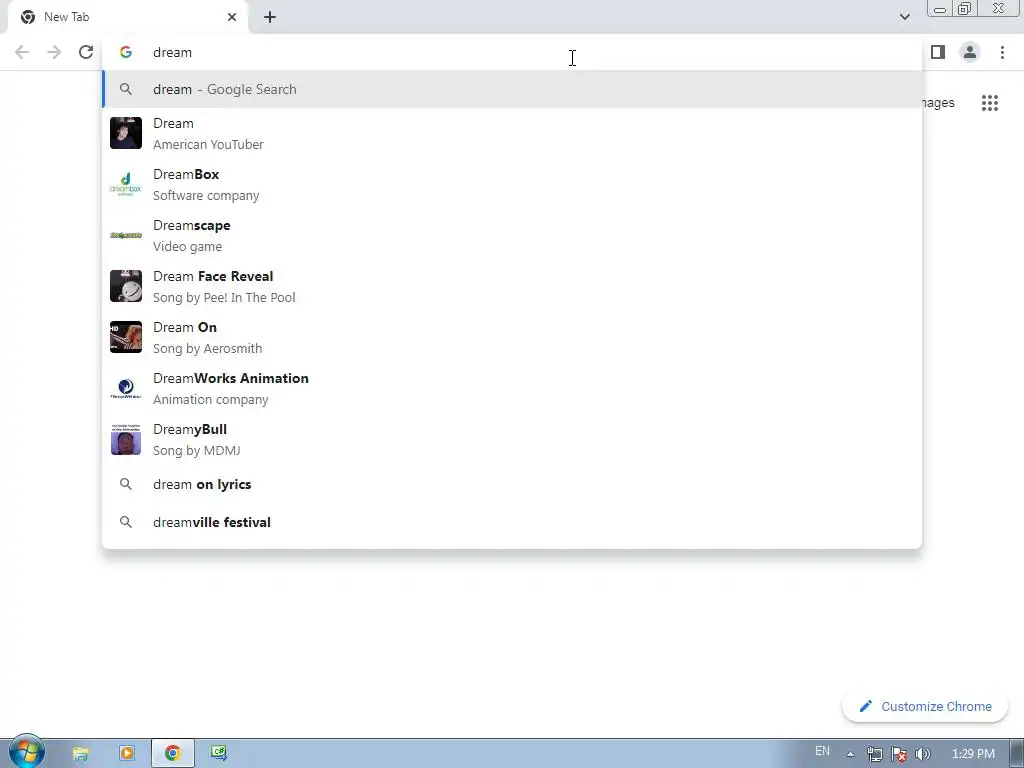The width and height of the screenshot is (1024, 768).
Task: Click the browser back arrow
Action: (x=22, y=52)
